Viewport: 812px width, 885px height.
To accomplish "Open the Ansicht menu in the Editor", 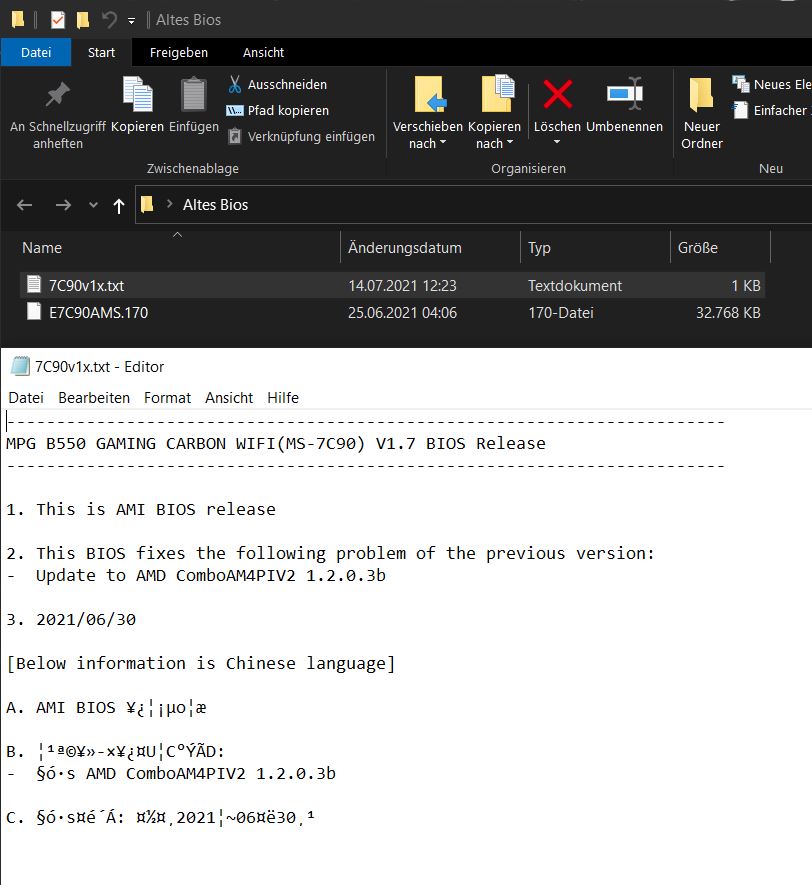I will tap(229, 398).
